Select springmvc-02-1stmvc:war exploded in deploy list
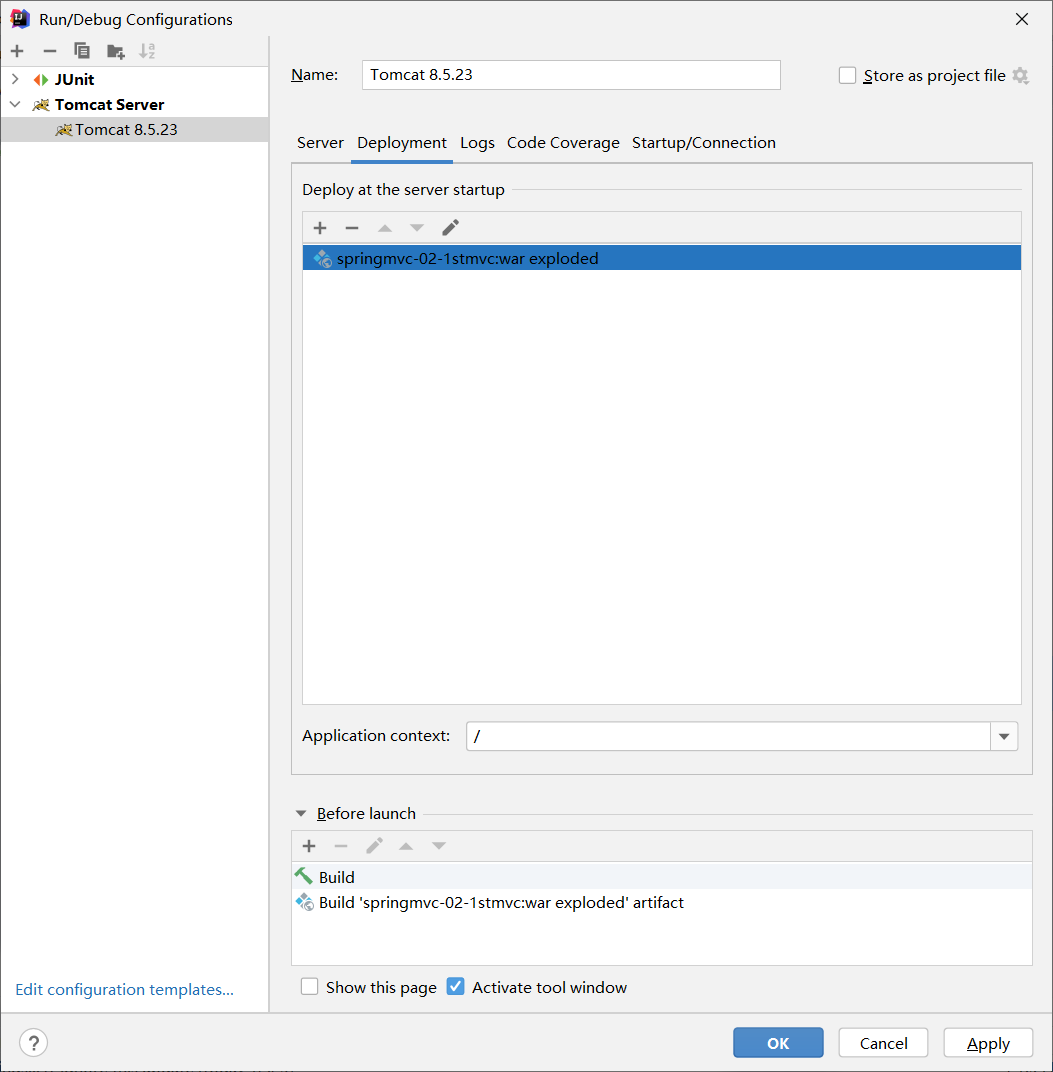 [x=662, y=258]
